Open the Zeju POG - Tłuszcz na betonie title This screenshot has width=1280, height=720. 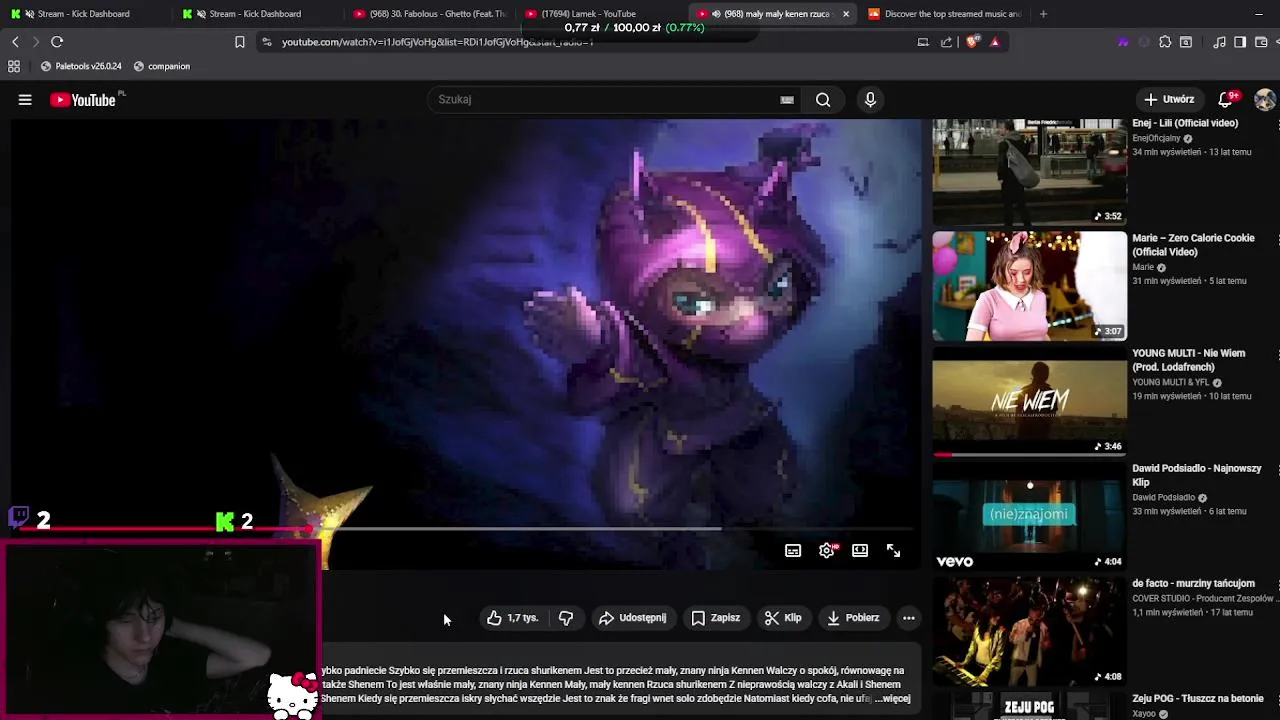click(x=1198, y=698)
